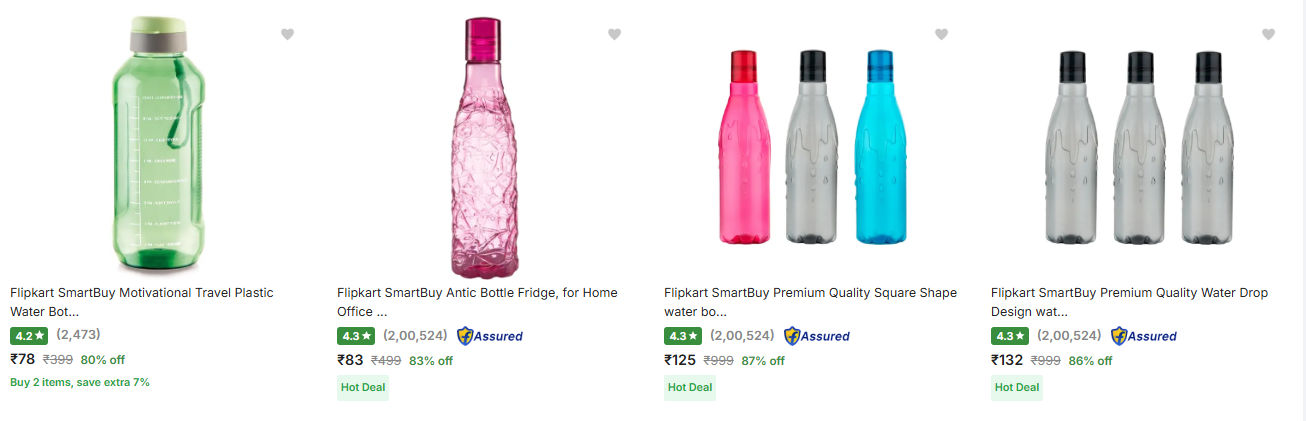Open Flipkart SmartBuy Antic Bottle Fridge title
1306x421 pixels.
[477, 302]
